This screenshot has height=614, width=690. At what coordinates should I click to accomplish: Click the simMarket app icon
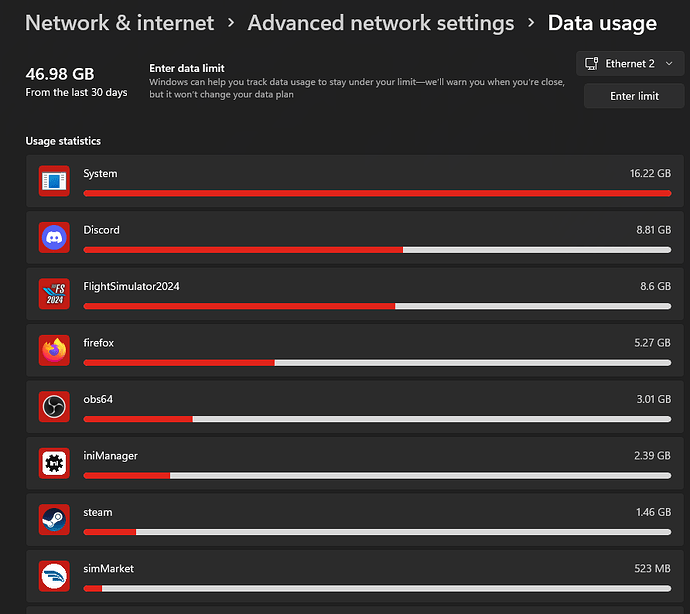point(54,575)
